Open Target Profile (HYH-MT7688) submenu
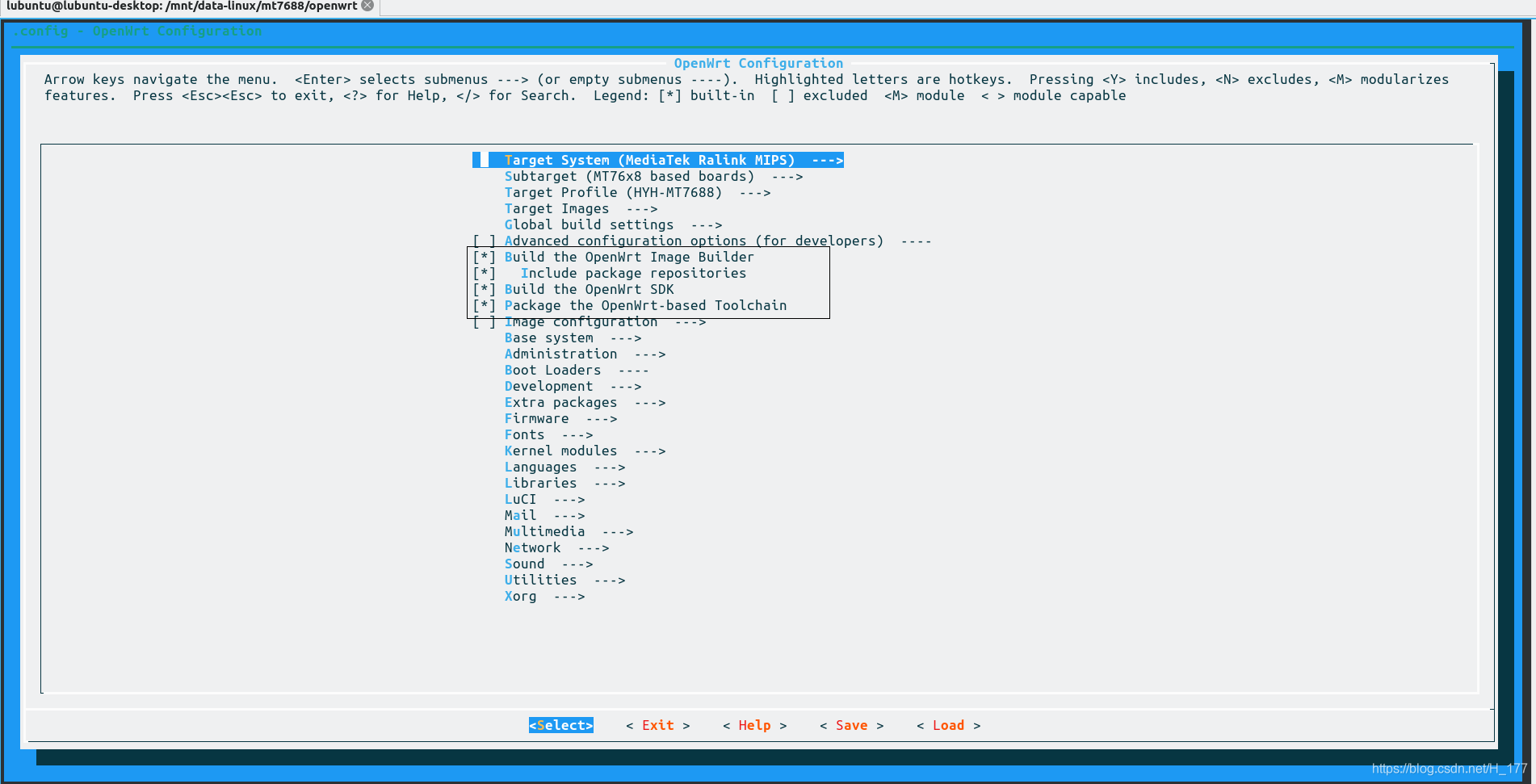This screenshot has height=784, width=1536. click(638, 192)
